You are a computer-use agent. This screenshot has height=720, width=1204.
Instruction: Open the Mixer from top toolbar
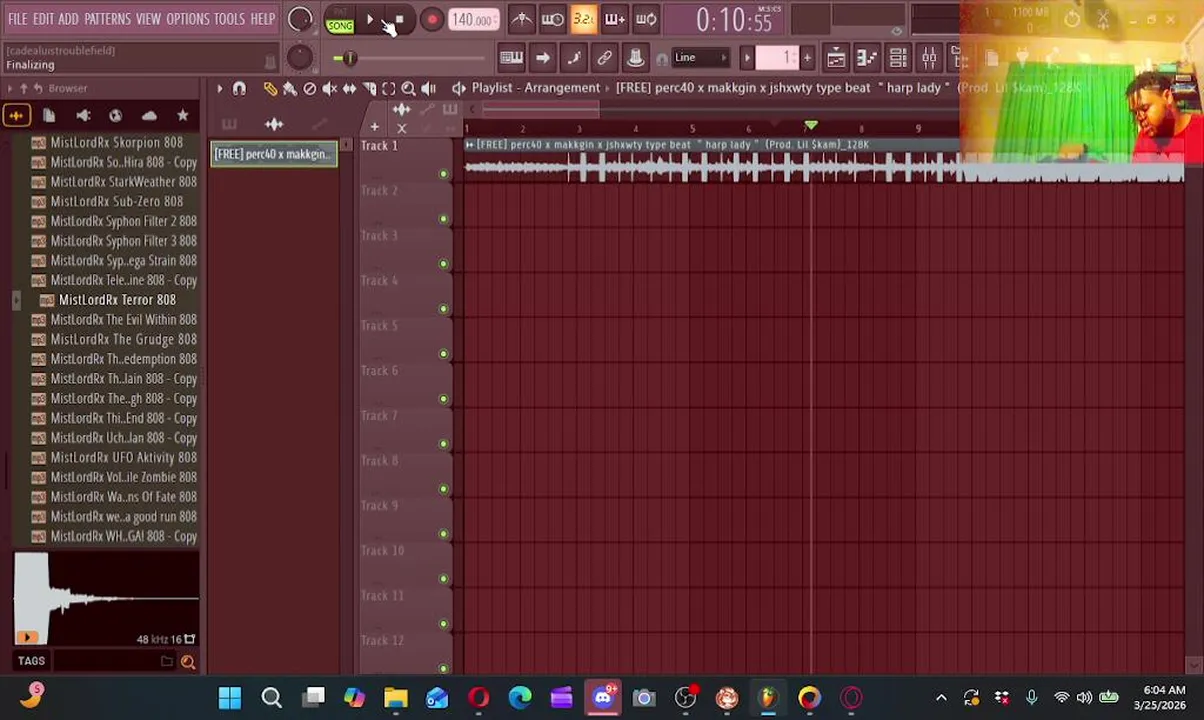pyautogui.click(x=929, y=58)
